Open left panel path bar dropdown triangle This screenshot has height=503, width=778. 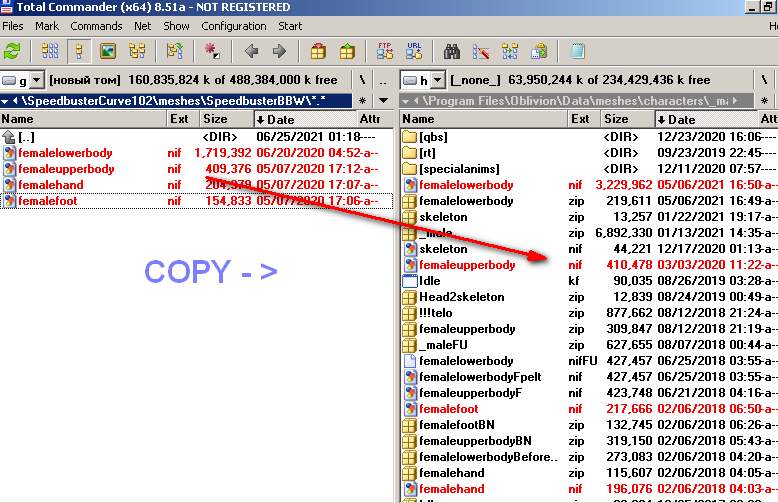coord(4,101)
